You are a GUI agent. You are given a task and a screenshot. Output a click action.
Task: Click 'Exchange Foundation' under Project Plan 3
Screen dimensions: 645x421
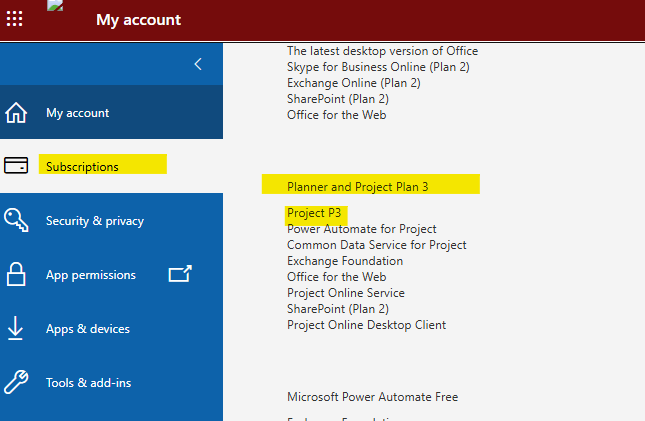(x=345, y=261)
